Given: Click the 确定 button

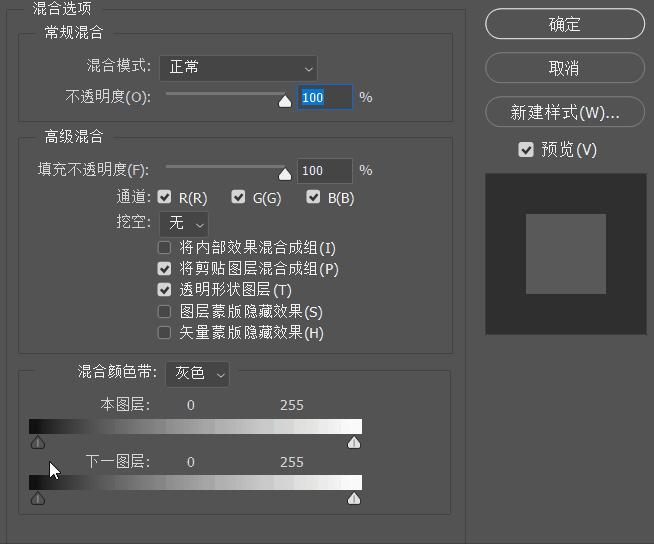Looking at the screenshot, I should point(565,24).
